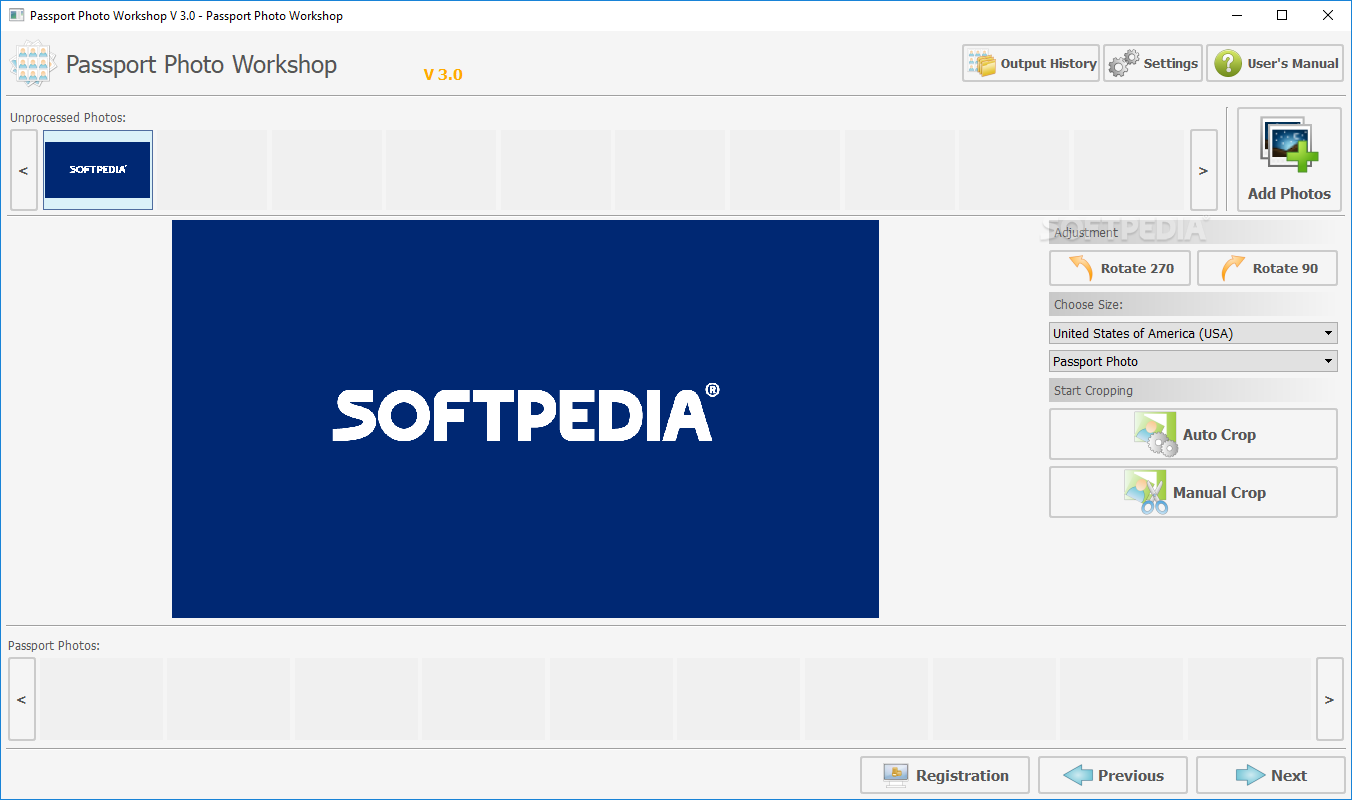
Task: Start Manual Crop
Action: coord(1193,492)
